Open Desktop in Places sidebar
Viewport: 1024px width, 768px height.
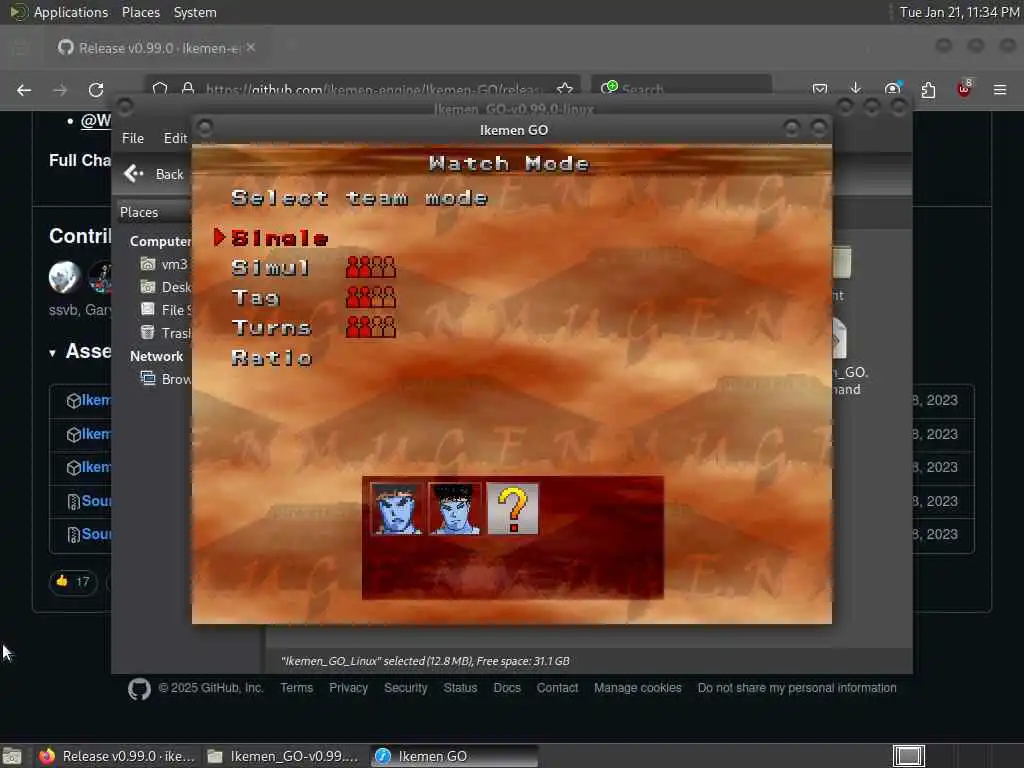166,287
